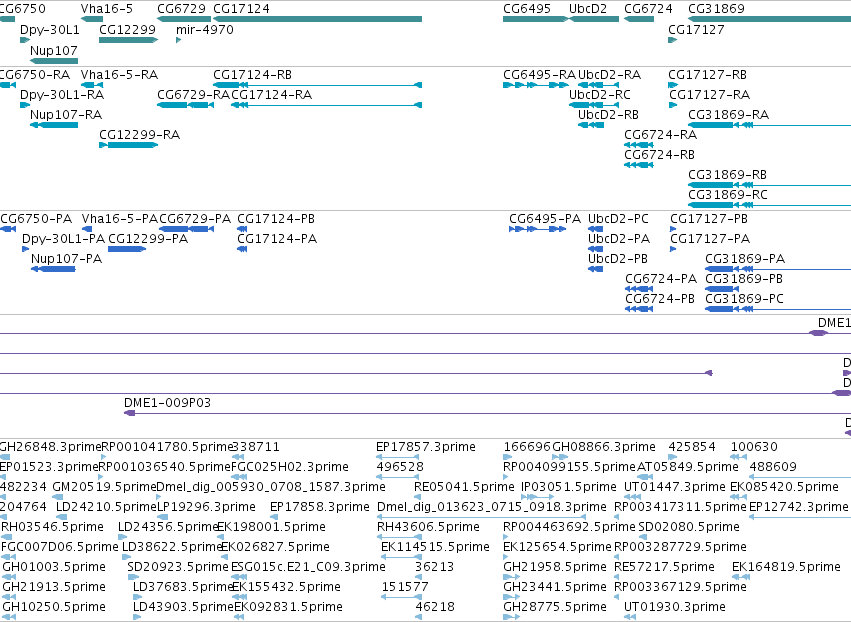Screen dimensions: 851x622
Task: Open the DME1-009P03 BAC clone label
Action: tap(167, 403)
